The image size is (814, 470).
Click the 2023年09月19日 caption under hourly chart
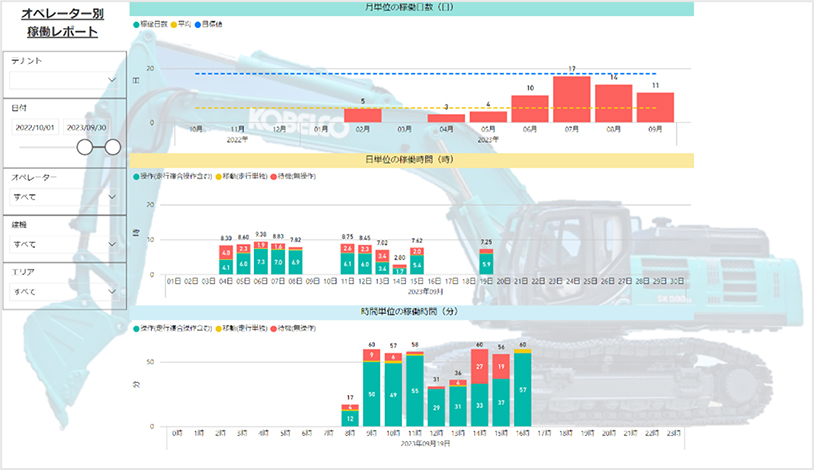click(x=426, y=444)
